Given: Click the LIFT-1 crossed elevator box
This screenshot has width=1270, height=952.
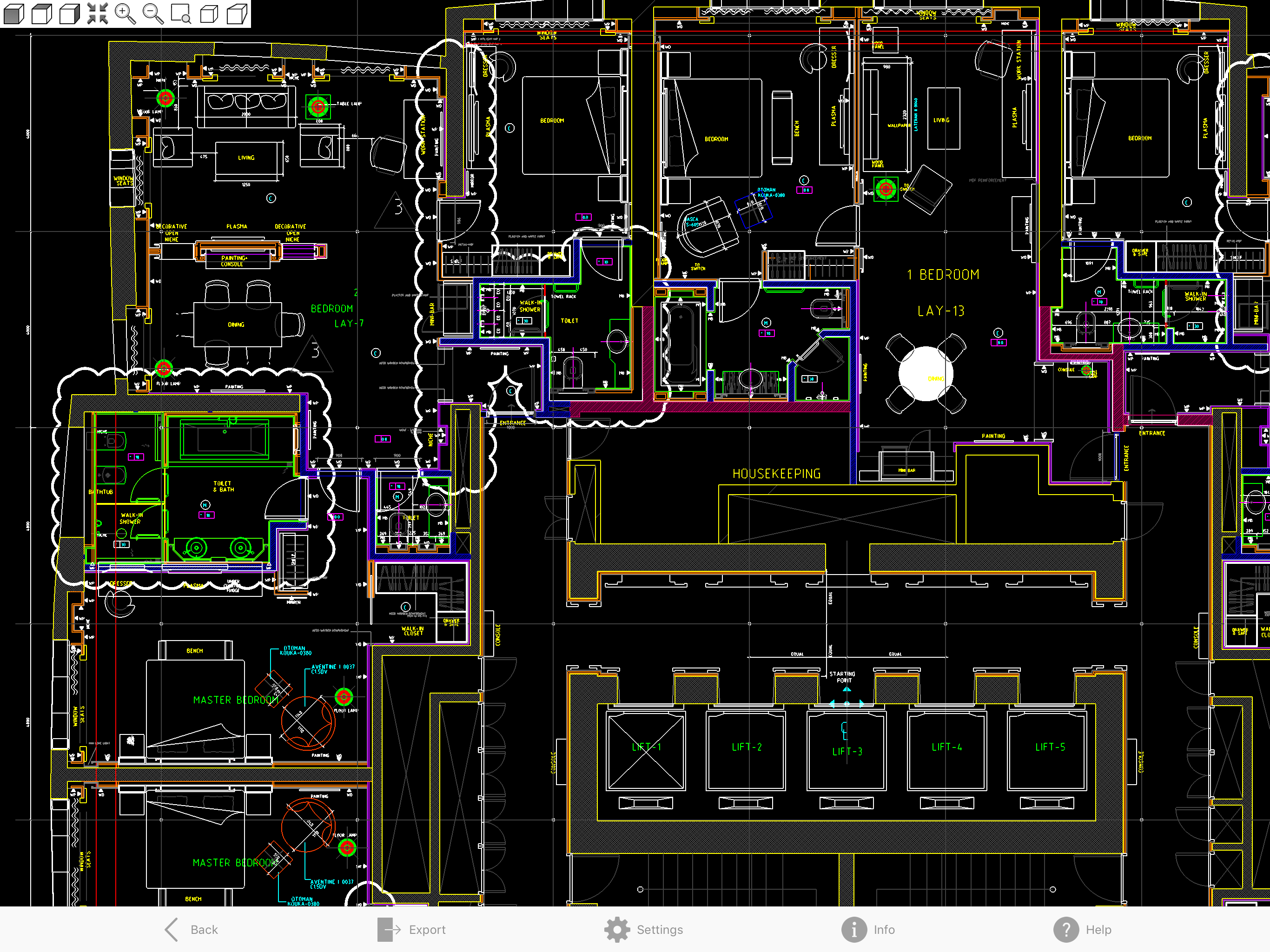Looking at the screenshot, I should (646, 751).
